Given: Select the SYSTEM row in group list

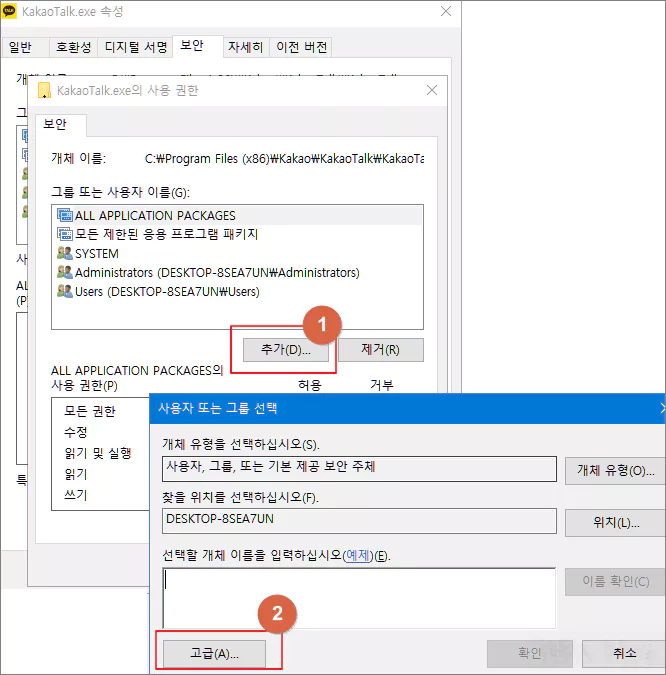Looking at the screenshot, I should pos(237,253).
